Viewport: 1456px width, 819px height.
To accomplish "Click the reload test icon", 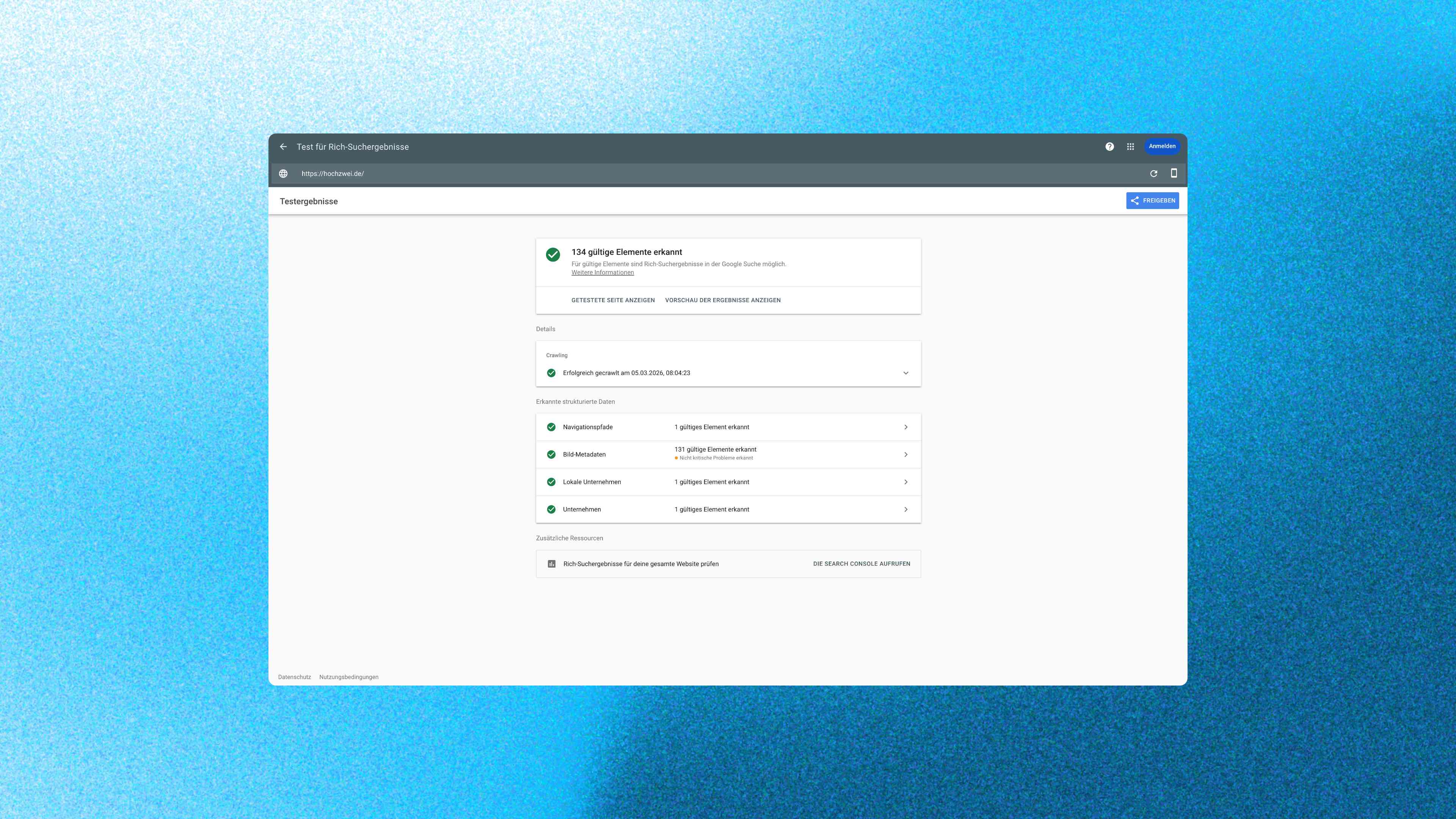I will (1153, 174).
